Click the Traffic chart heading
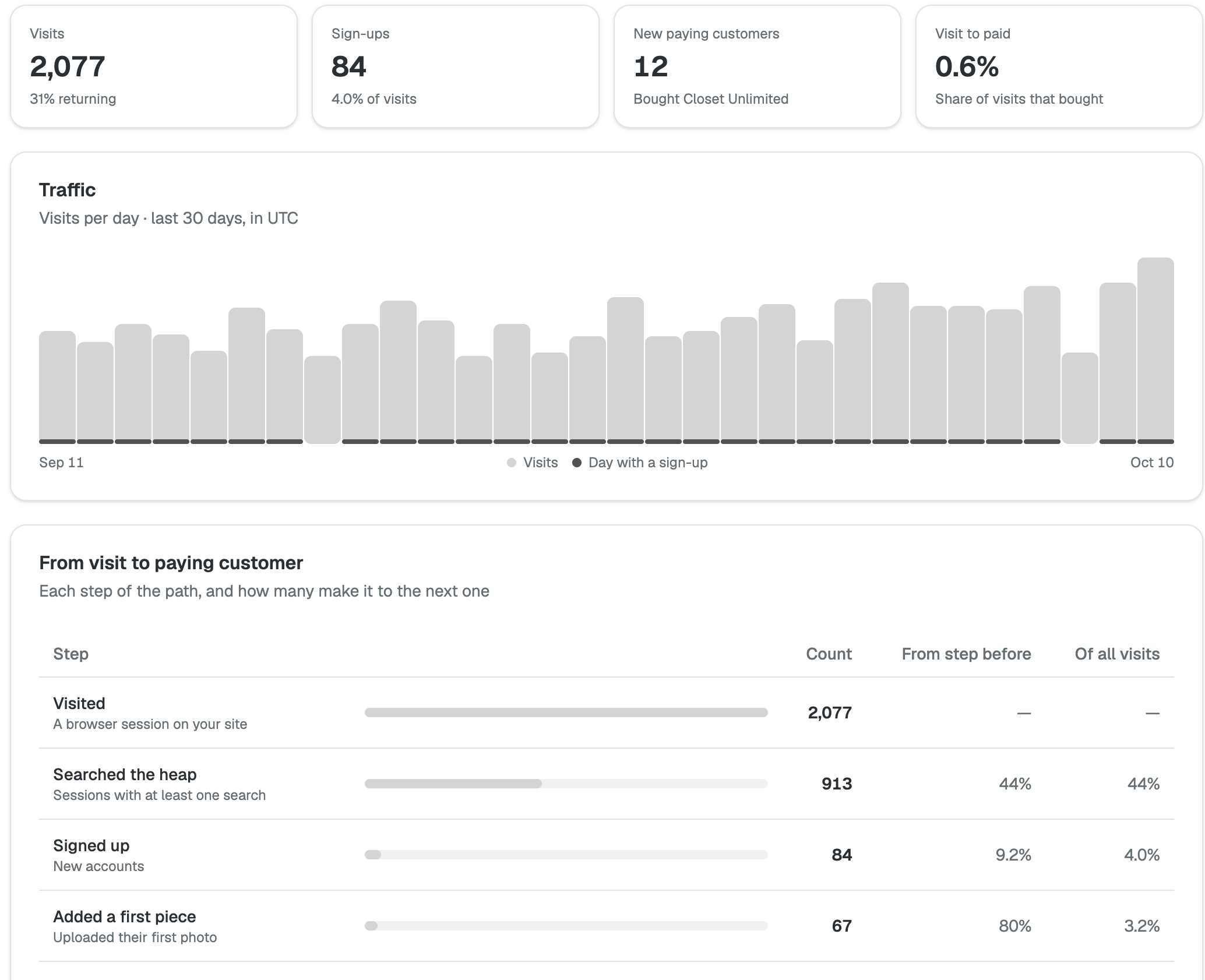The height and width of the screenshot is (980, 1205). point(67,190)
